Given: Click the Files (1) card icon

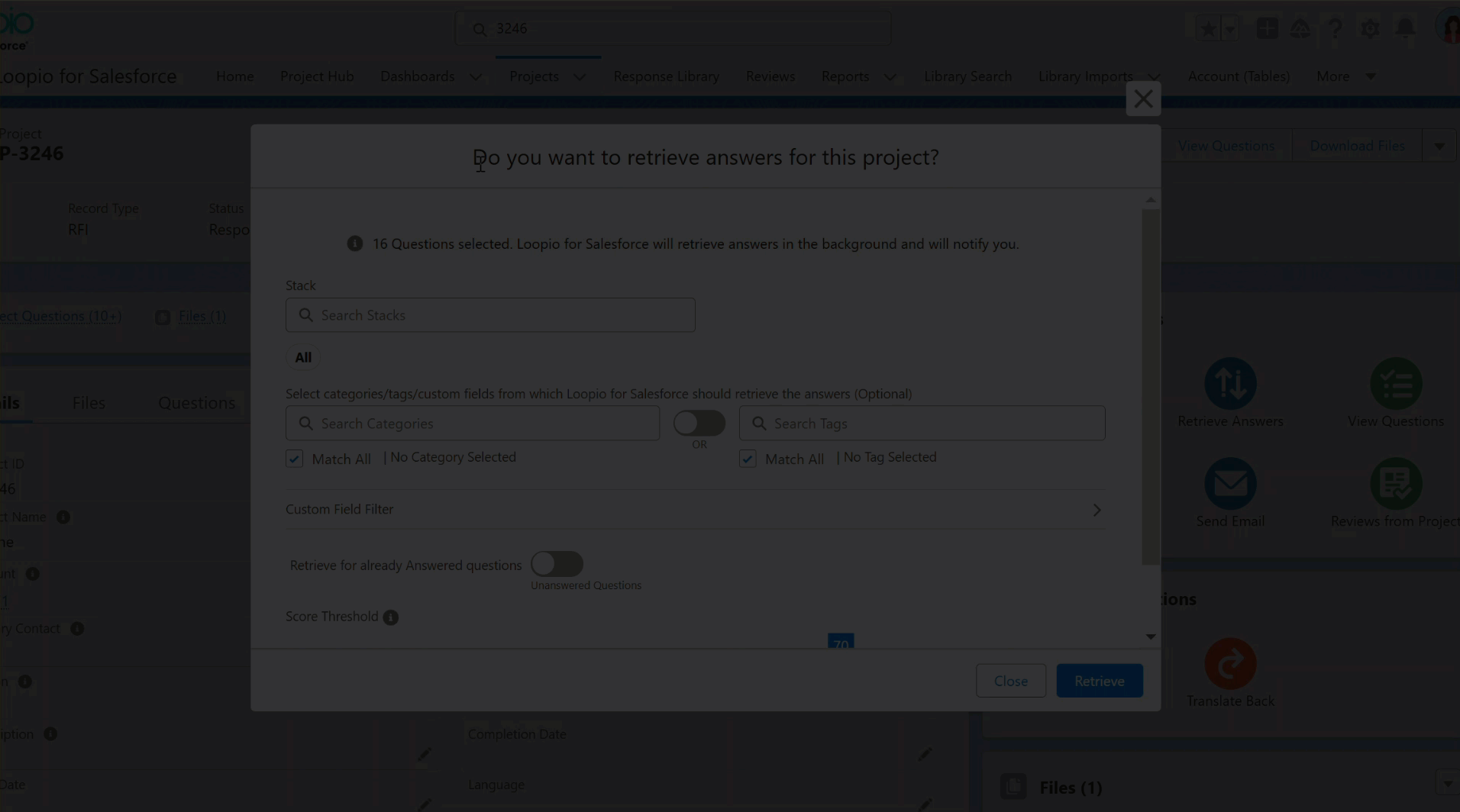Looking at the screenshot, I should pyautogui.click(x=1013, y=787).
